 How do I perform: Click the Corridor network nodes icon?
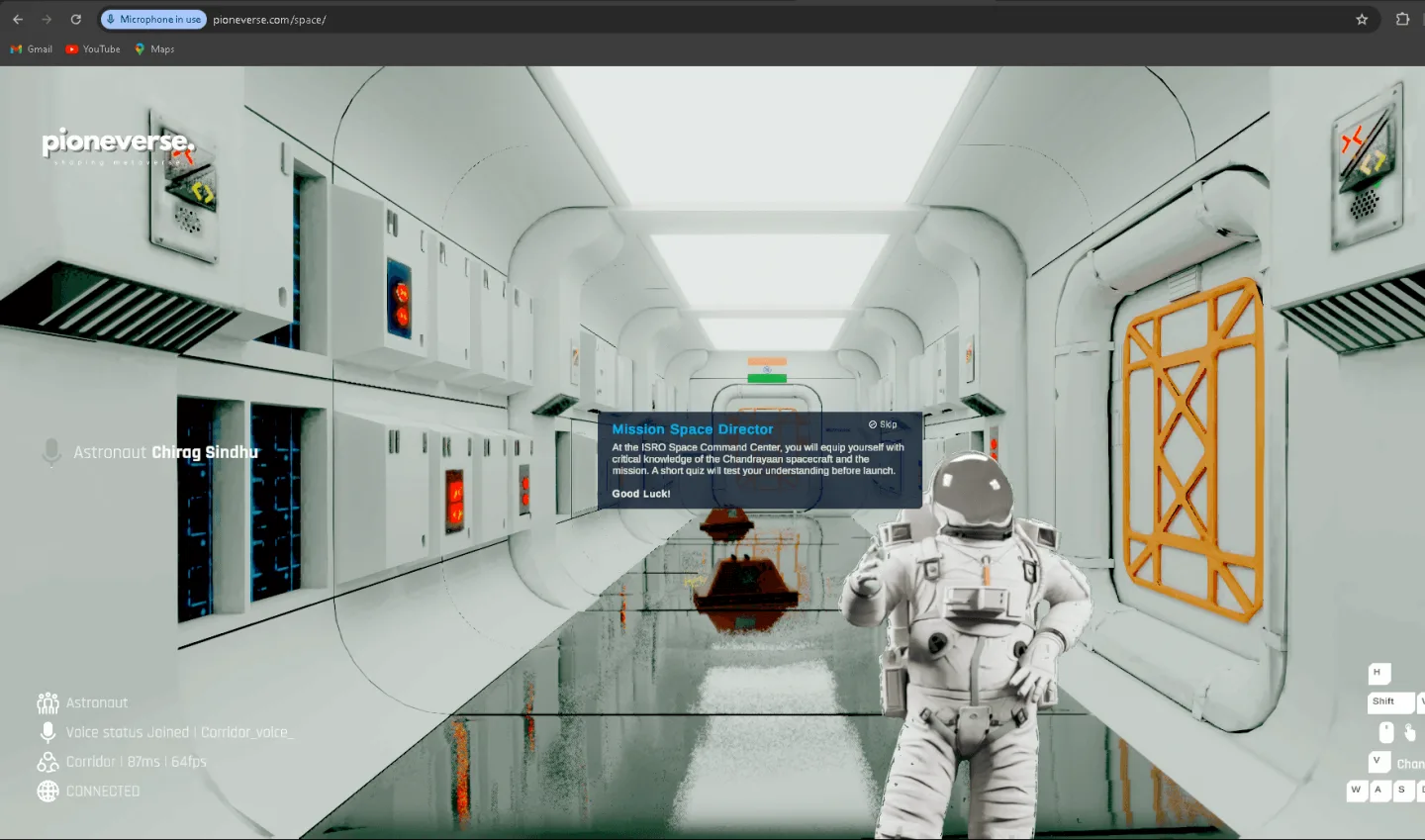[x=47, y=762]
